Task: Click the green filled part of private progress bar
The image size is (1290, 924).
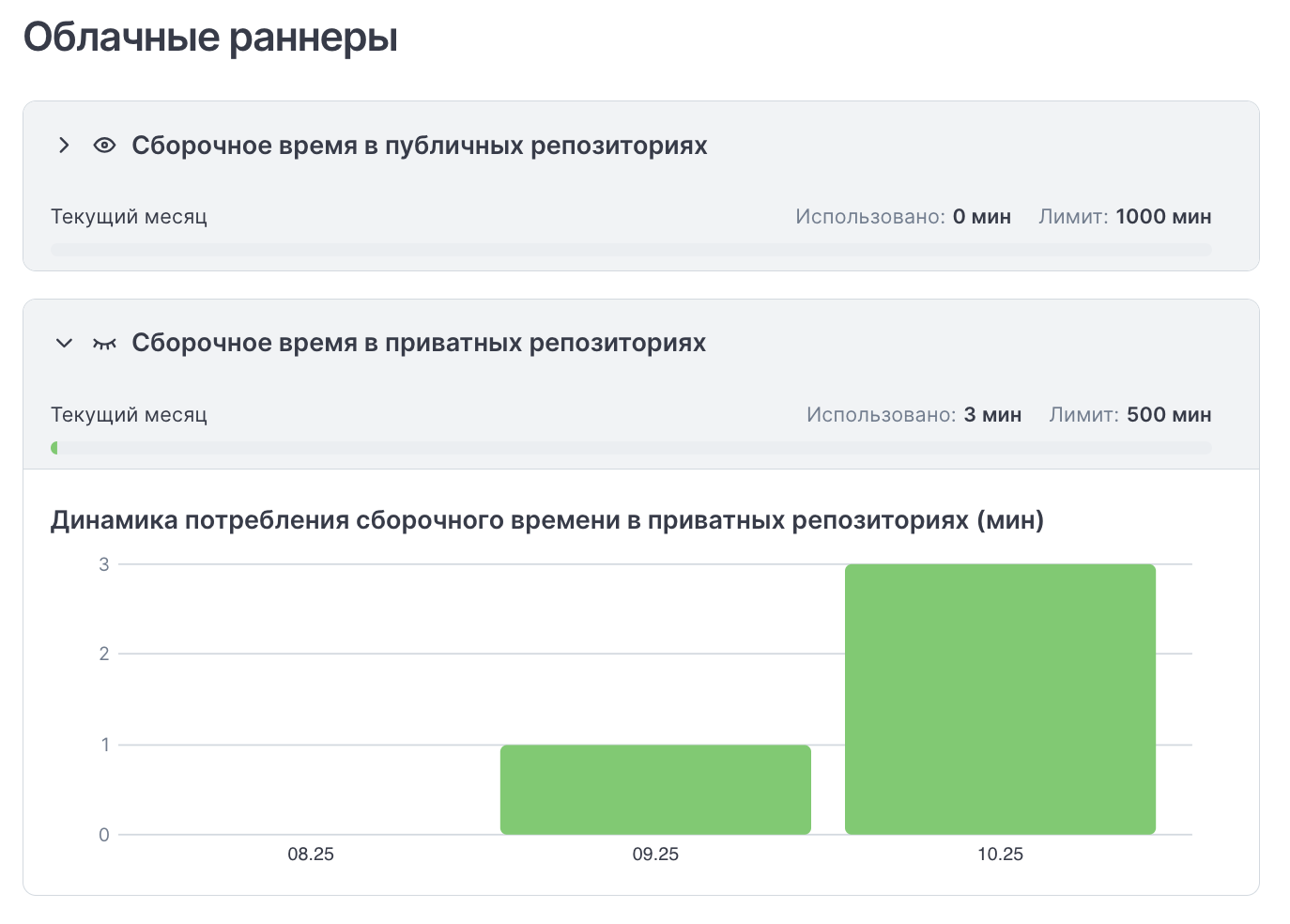Action: tap(54, 448)
